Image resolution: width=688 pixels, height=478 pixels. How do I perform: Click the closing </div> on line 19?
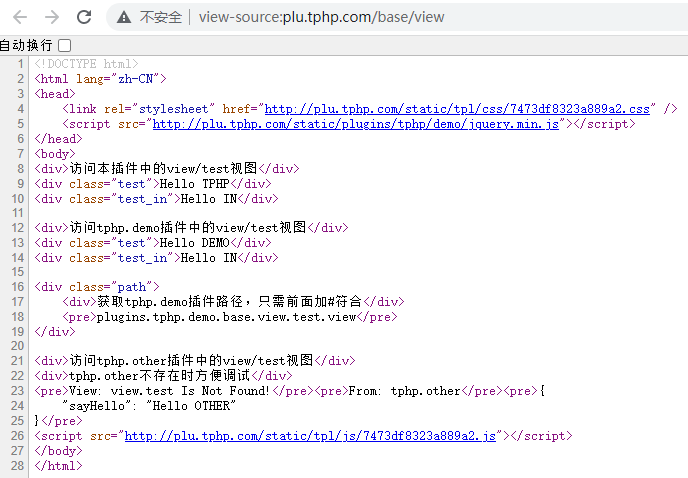pos(55,332)
